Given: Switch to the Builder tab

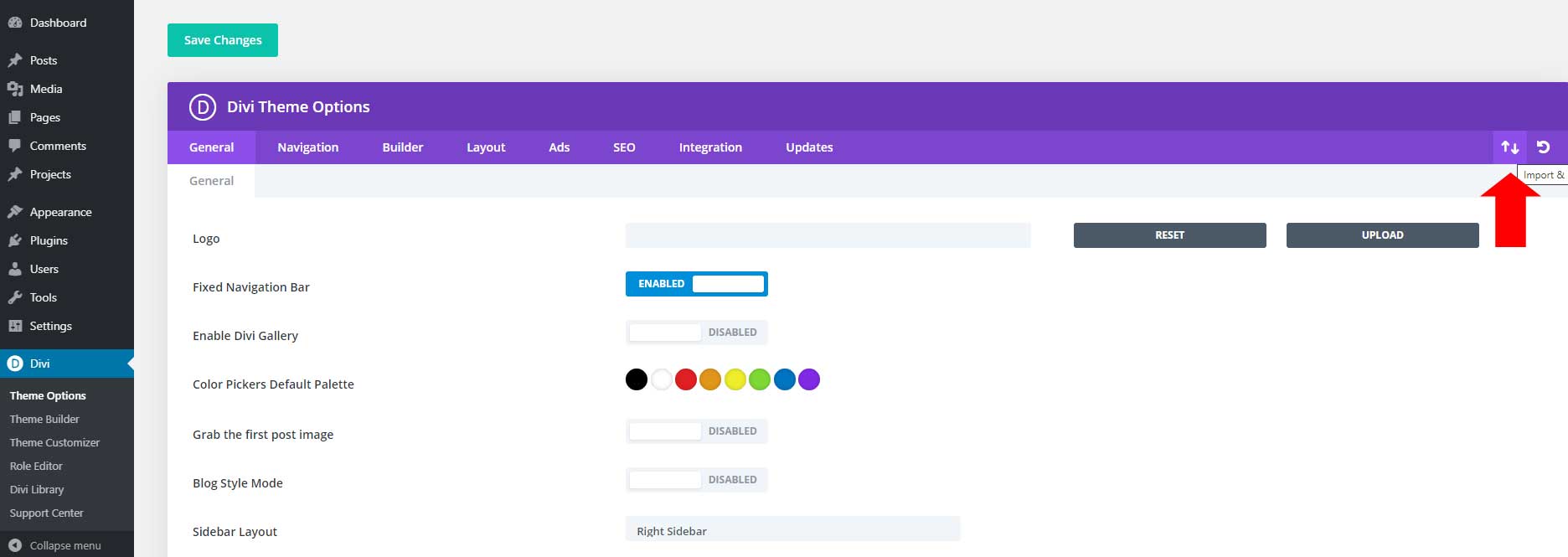Looking at the screenshot, I should tap(403, 147).
